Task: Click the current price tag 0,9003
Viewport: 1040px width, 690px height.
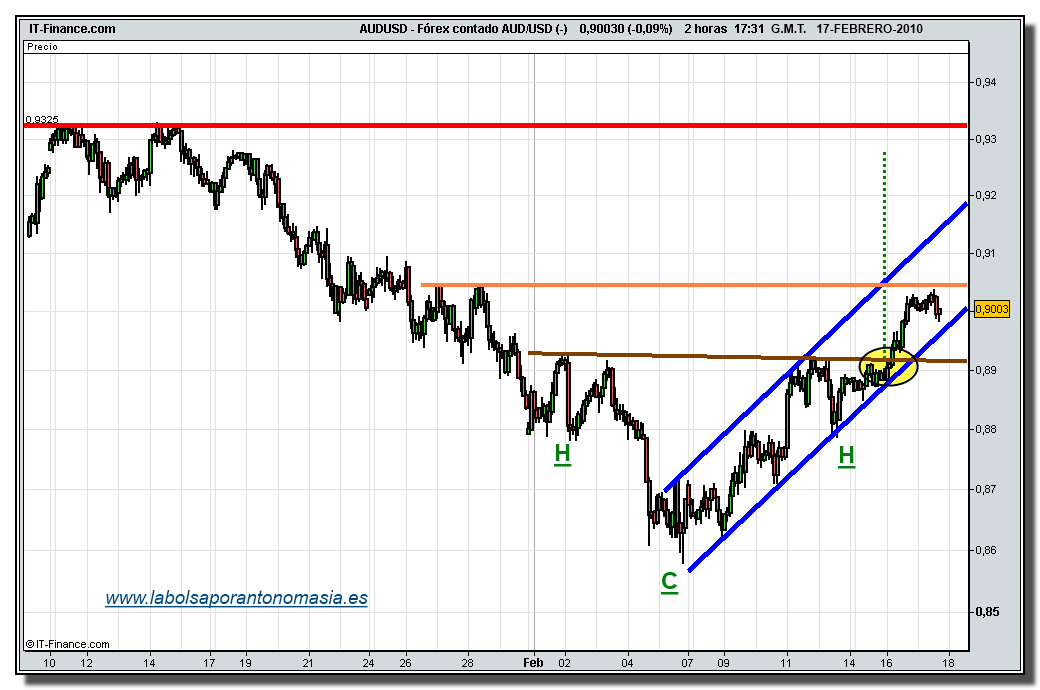Action: (x=992, y=309)
